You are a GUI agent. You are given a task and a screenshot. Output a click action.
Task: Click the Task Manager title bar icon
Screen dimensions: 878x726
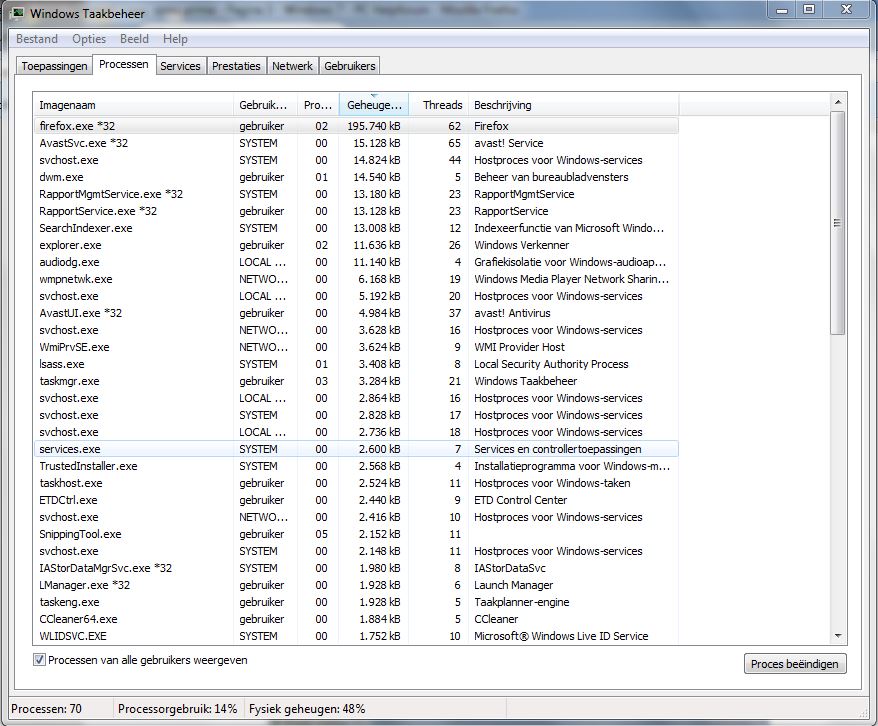pos(17,13)
